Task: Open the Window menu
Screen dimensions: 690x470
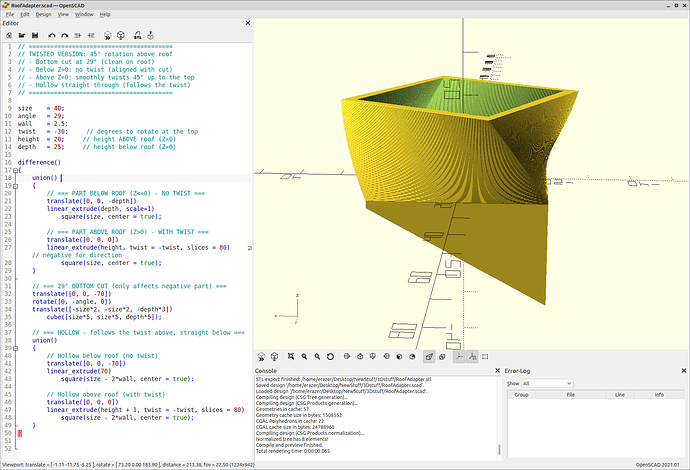Action: (84, 14)
